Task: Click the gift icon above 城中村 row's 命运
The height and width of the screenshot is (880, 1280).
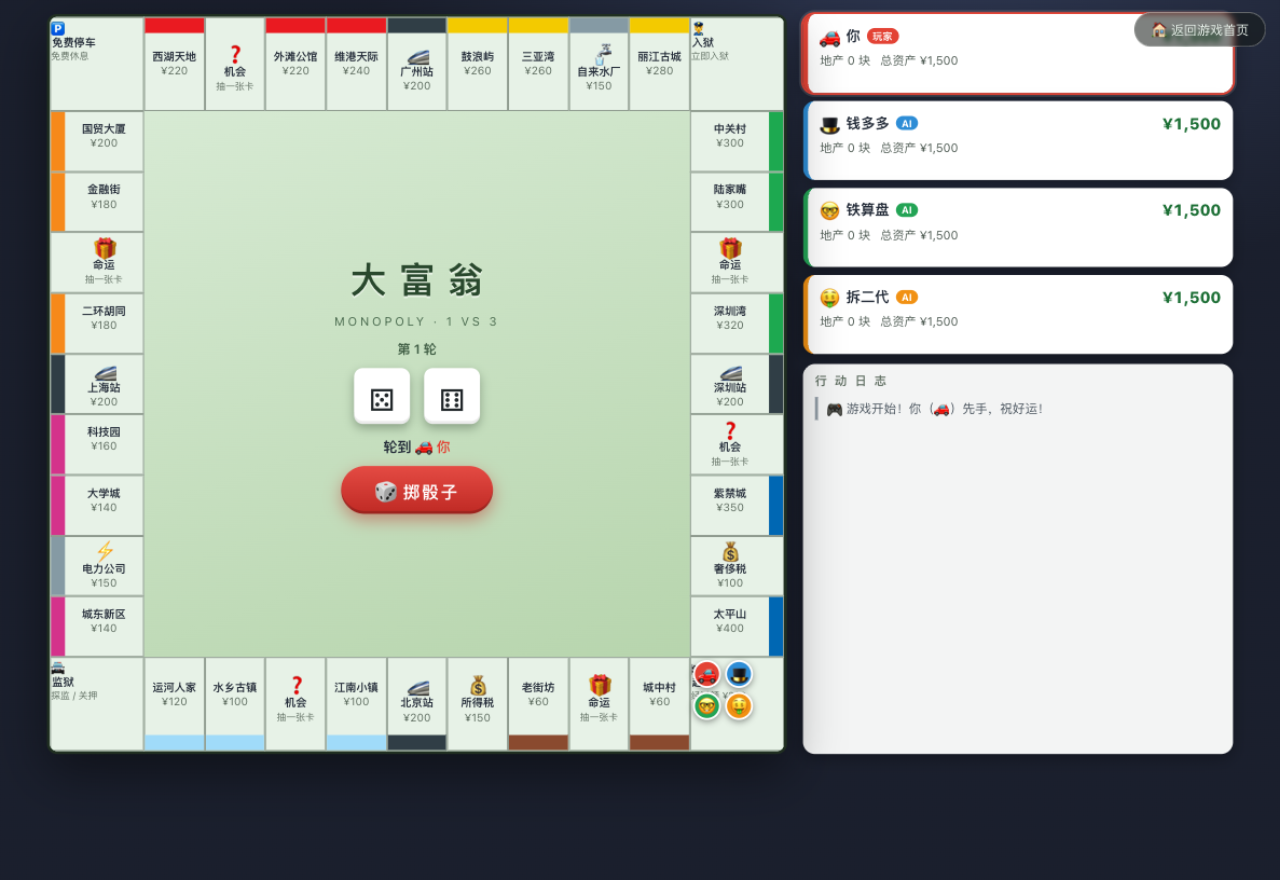Action: (x=599, y=685)
